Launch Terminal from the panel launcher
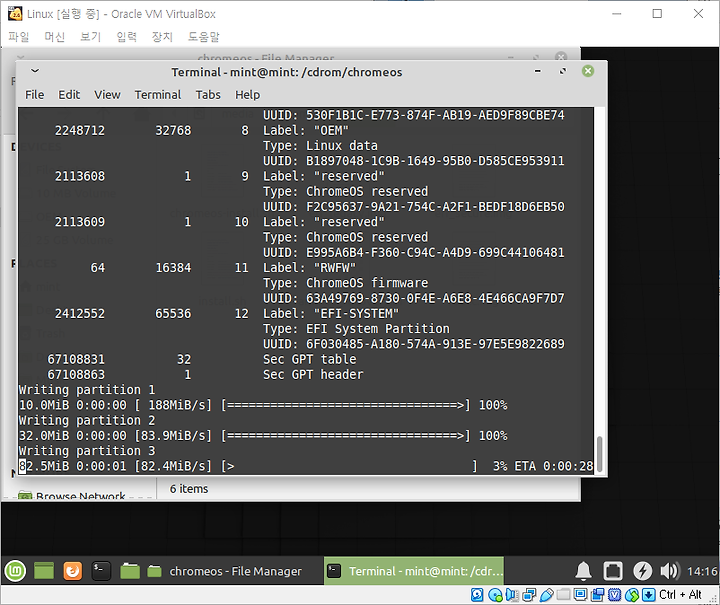720x605 pixels. [x=101, y=571]
